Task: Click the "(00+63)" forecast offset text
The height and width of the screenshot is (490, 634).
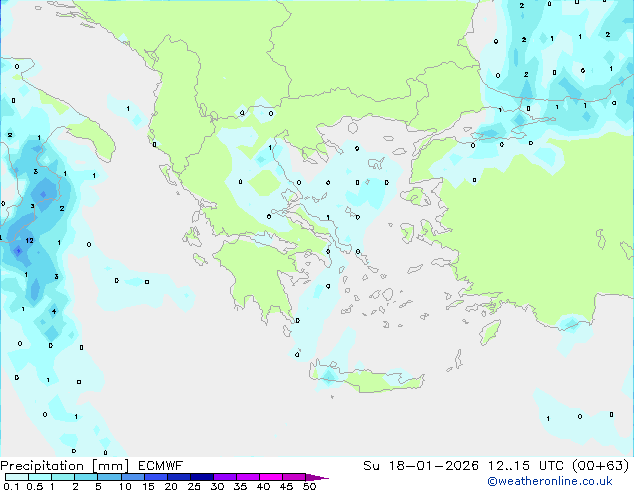Action: (x=601, y=466)
